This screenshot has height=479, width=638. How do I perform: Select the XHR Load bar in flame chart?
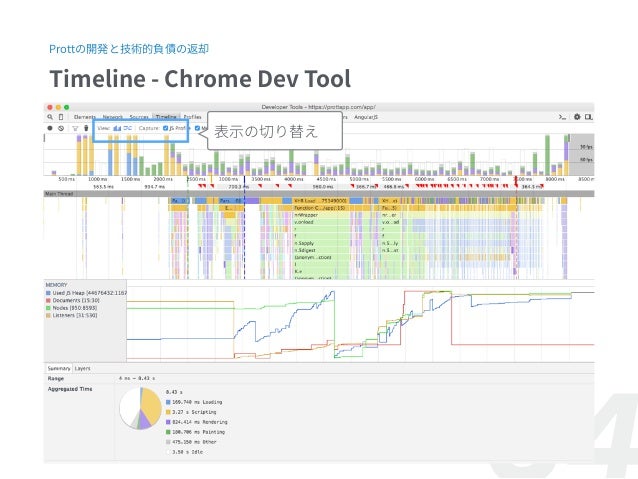tap(321, 201)
